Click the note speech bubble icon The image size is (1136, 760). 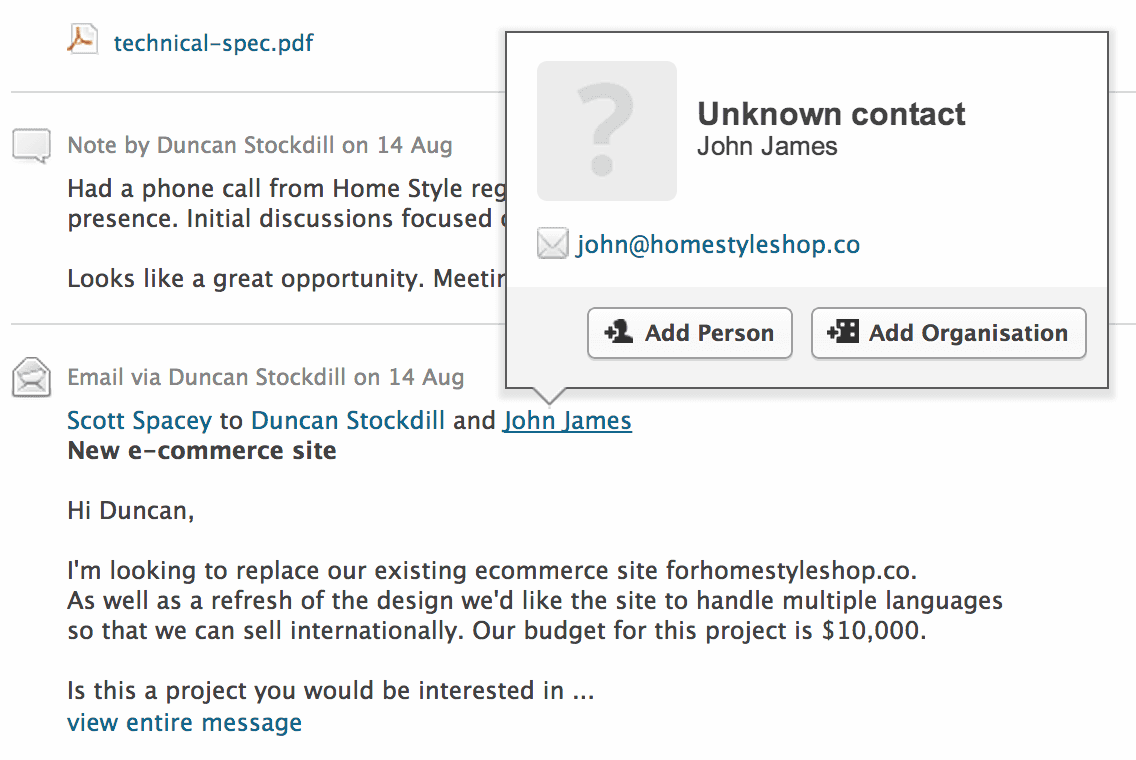pyautogui.click(x=31, y=146)
